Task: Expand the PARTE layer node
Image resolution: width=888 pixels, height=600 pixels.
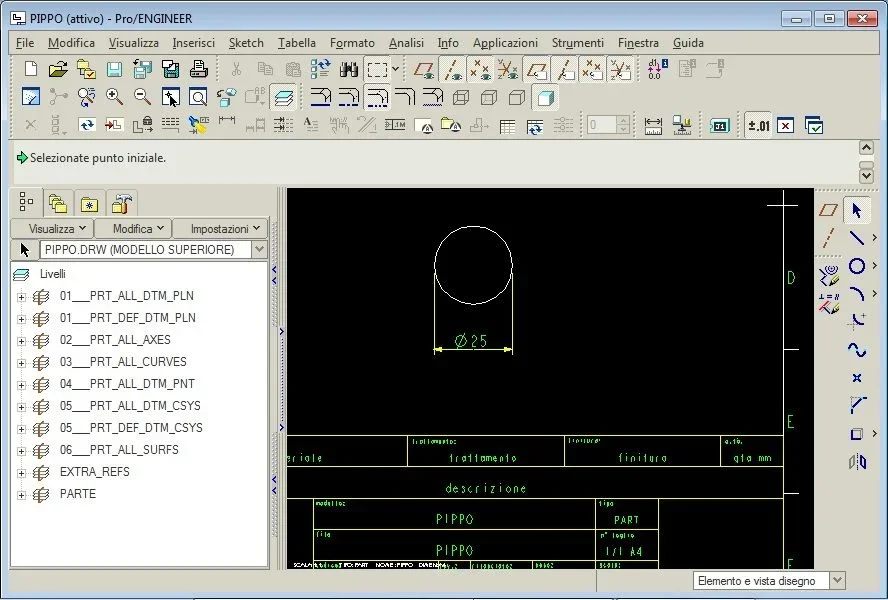Action: click(22, 496)
